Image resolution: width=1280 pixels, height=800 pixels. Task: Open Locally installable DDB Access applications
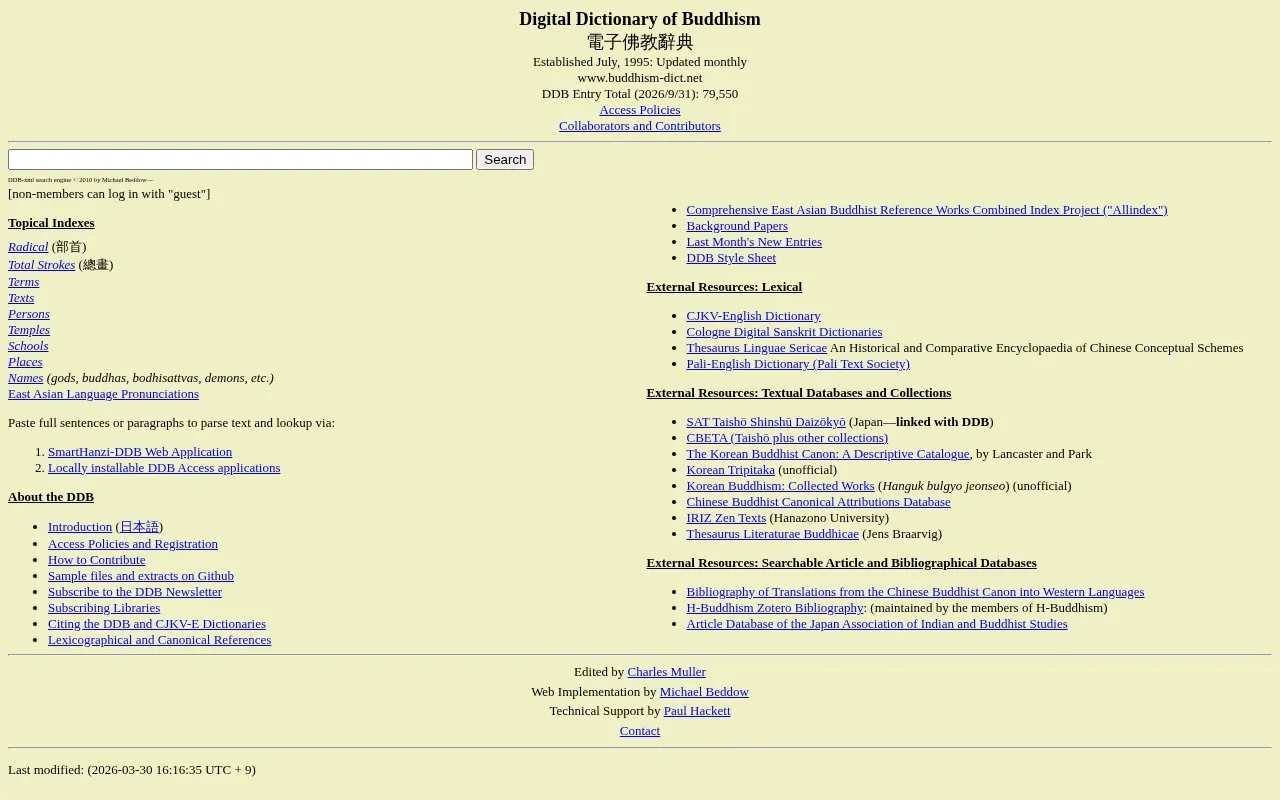[x=164, y=468]
